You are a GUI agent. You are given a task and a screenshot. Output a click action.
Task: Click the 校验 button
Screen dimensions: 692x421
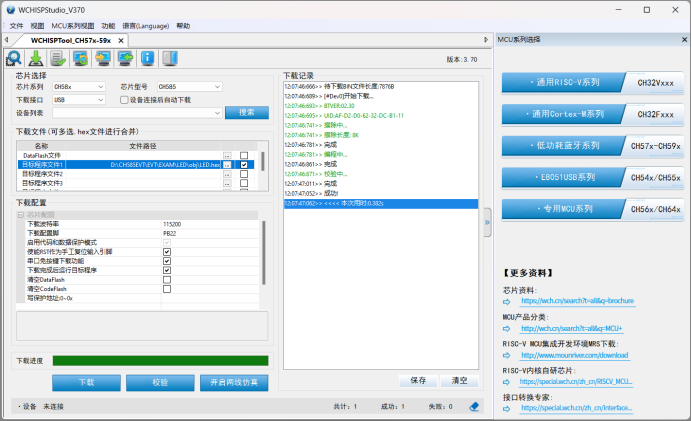(160, 383)
